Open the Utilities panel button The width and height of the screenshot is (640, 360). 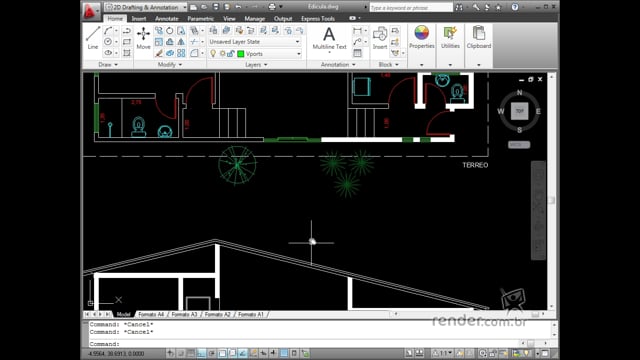[450, 38]
